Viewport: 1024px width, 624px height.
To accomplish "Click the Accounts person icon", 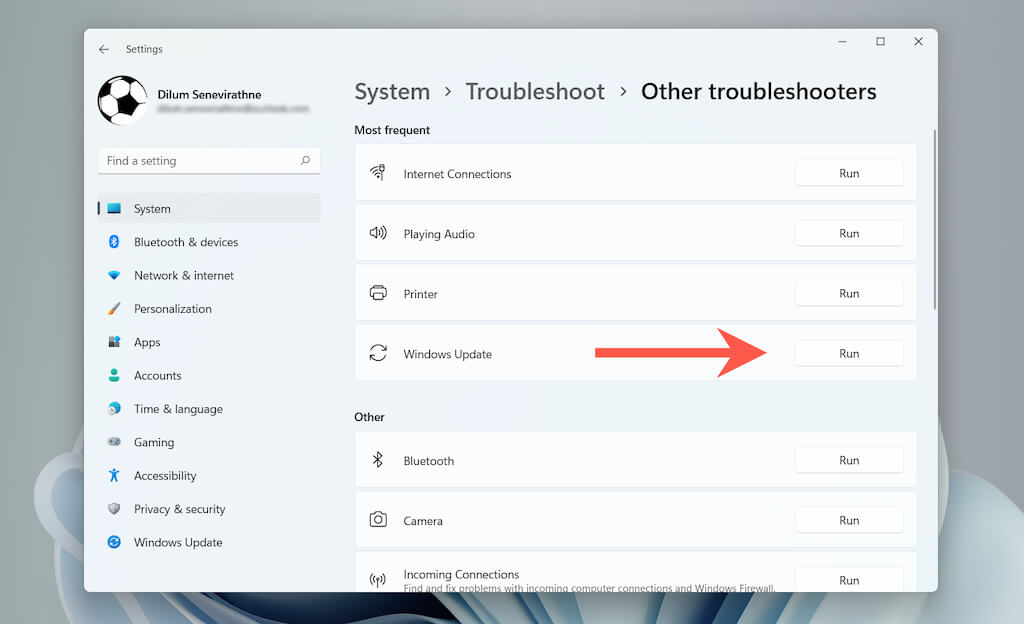I will 114,375.
